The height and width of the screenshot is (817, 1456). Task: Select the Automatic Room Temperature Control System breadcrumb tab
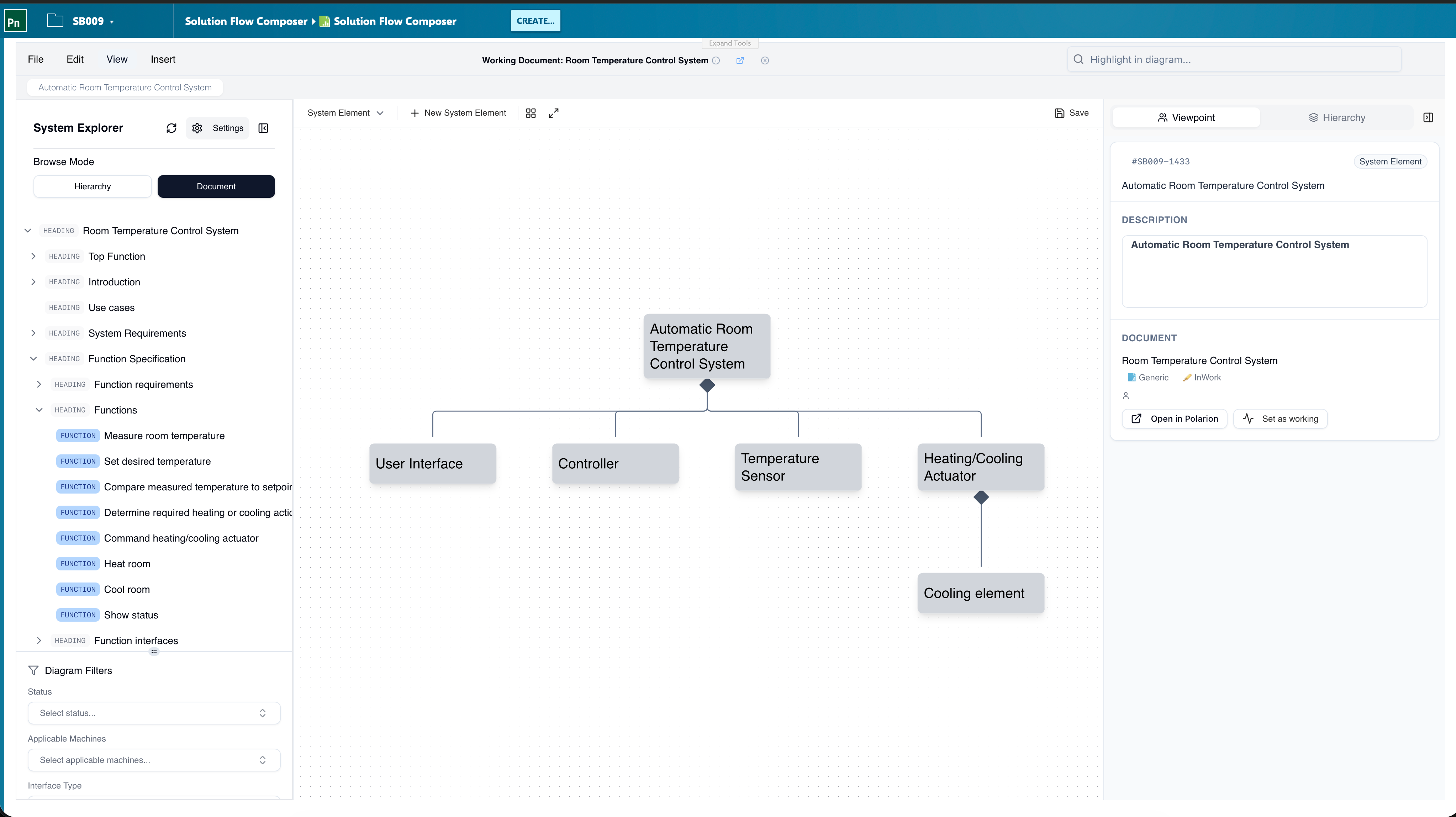tap(125, 88)
